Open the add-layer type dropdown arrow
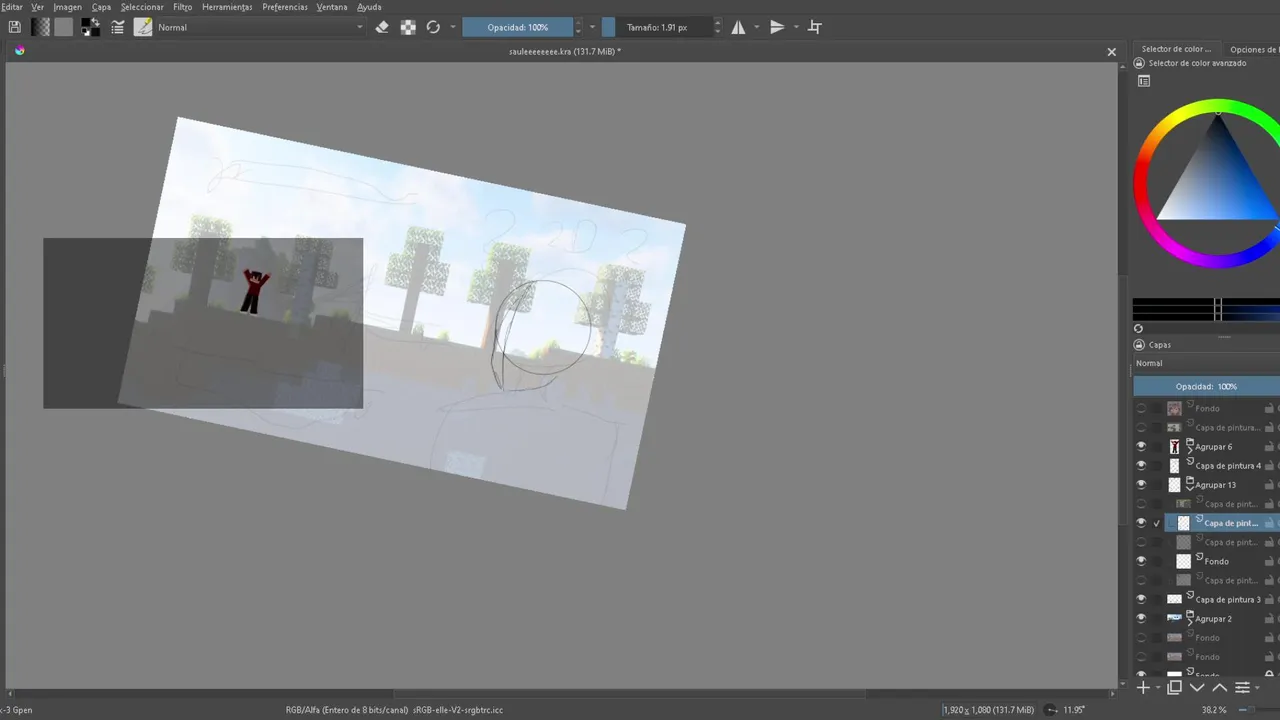The image size is (1280, 720). click(x=1158, y=688)
